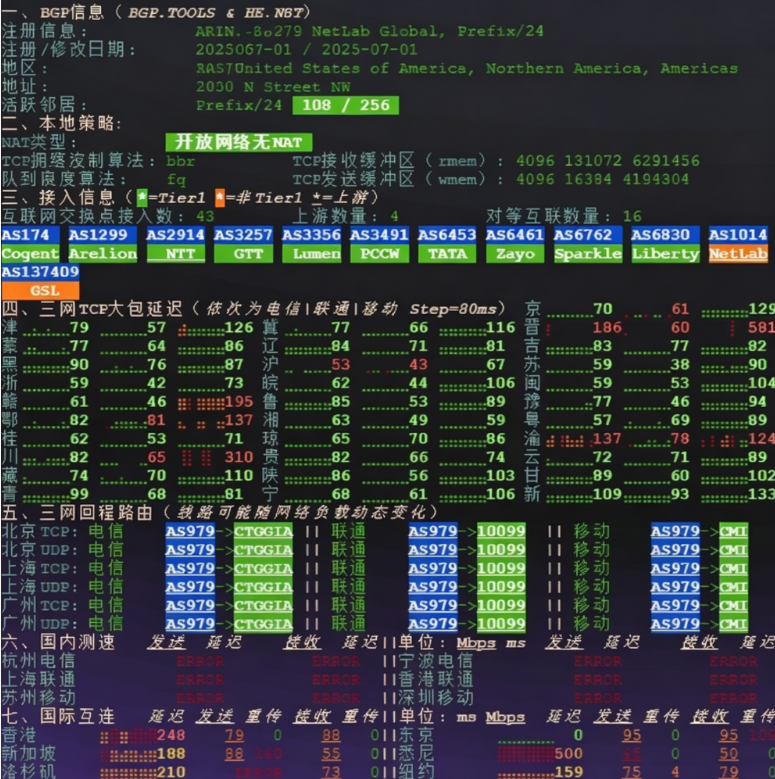Click the orange AS1014 NetLab badge

click(x=738, y=244)
